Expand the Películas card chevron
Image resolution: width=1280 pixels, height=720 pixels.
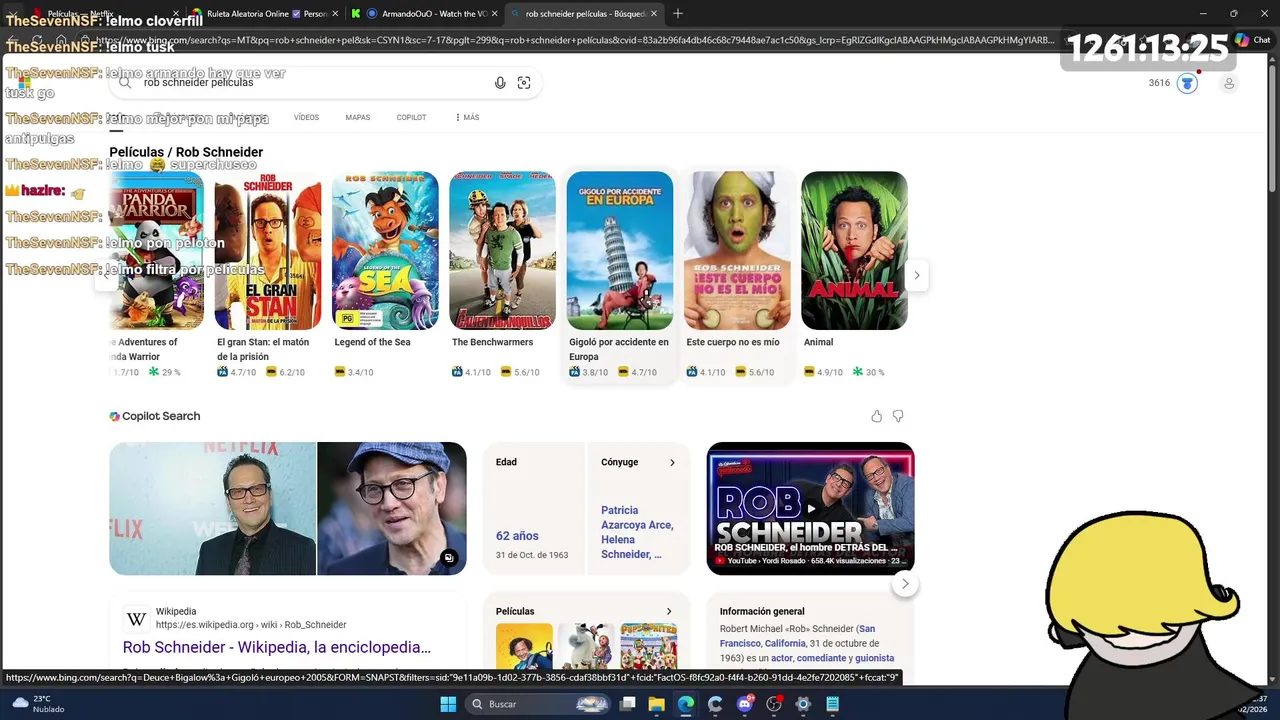(x=669, y=611)
